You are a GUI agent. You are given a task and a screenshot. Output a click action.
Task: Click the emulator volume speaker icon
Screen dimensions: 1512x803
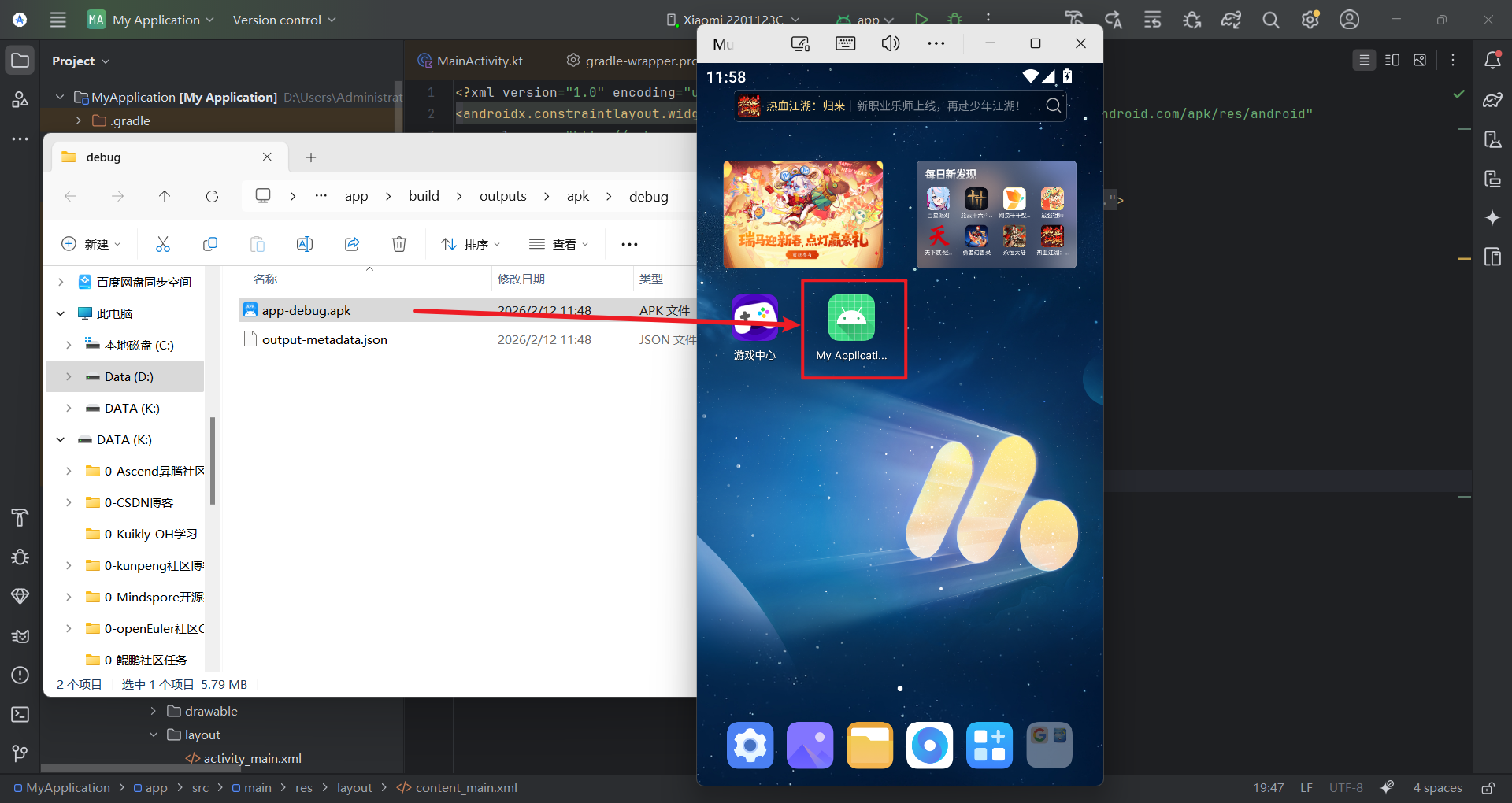click(891, 43)
